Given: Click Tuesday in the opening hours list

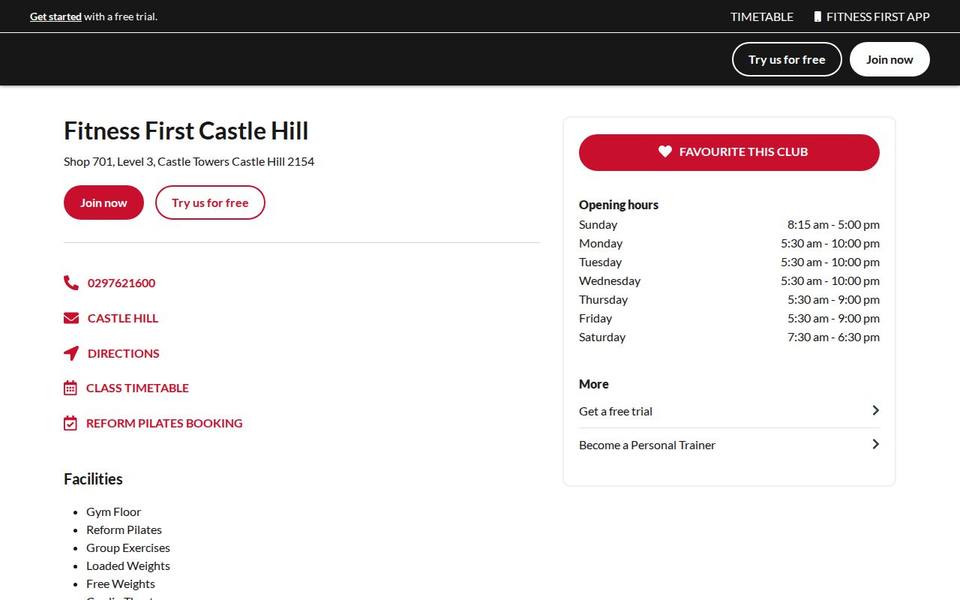Looking at the screenshot, I should point(600,262).
